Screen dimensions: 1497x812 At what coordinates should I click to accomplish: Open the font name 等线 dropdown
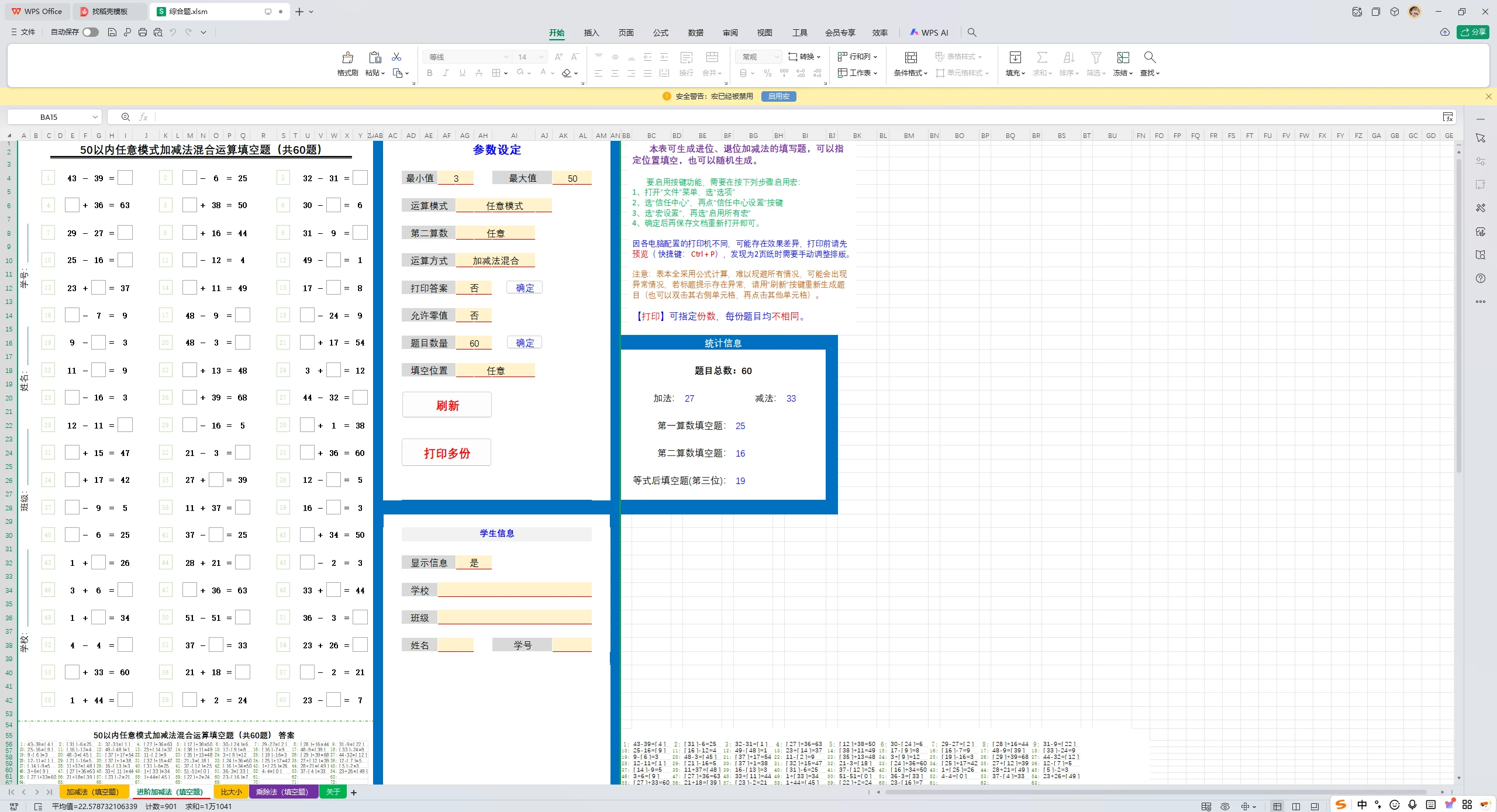pyautogui.click(x=506, y=57)
